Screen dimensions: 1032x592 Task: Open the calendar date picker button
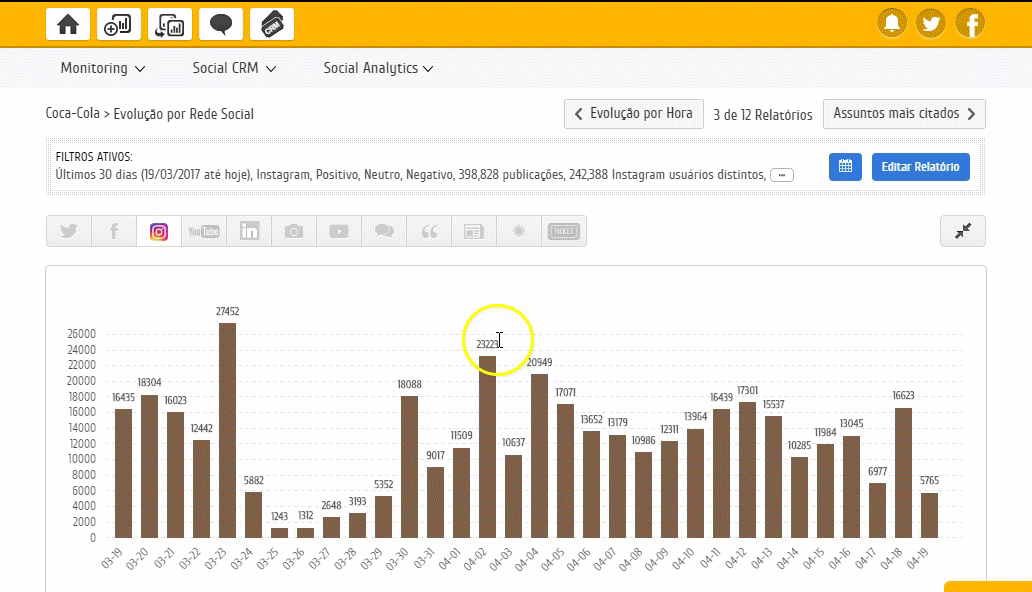coord(845,166)
